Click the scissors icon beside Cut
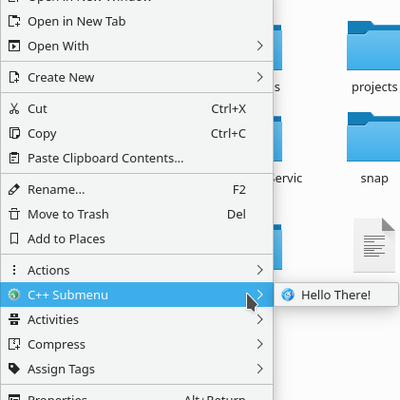400x400 pixels. [14, 109]
